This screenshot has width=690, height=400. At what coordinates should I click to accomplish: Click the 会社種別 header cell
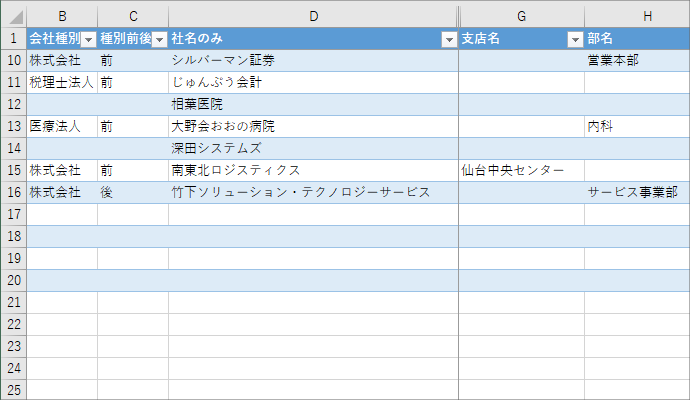click(62, 39)
